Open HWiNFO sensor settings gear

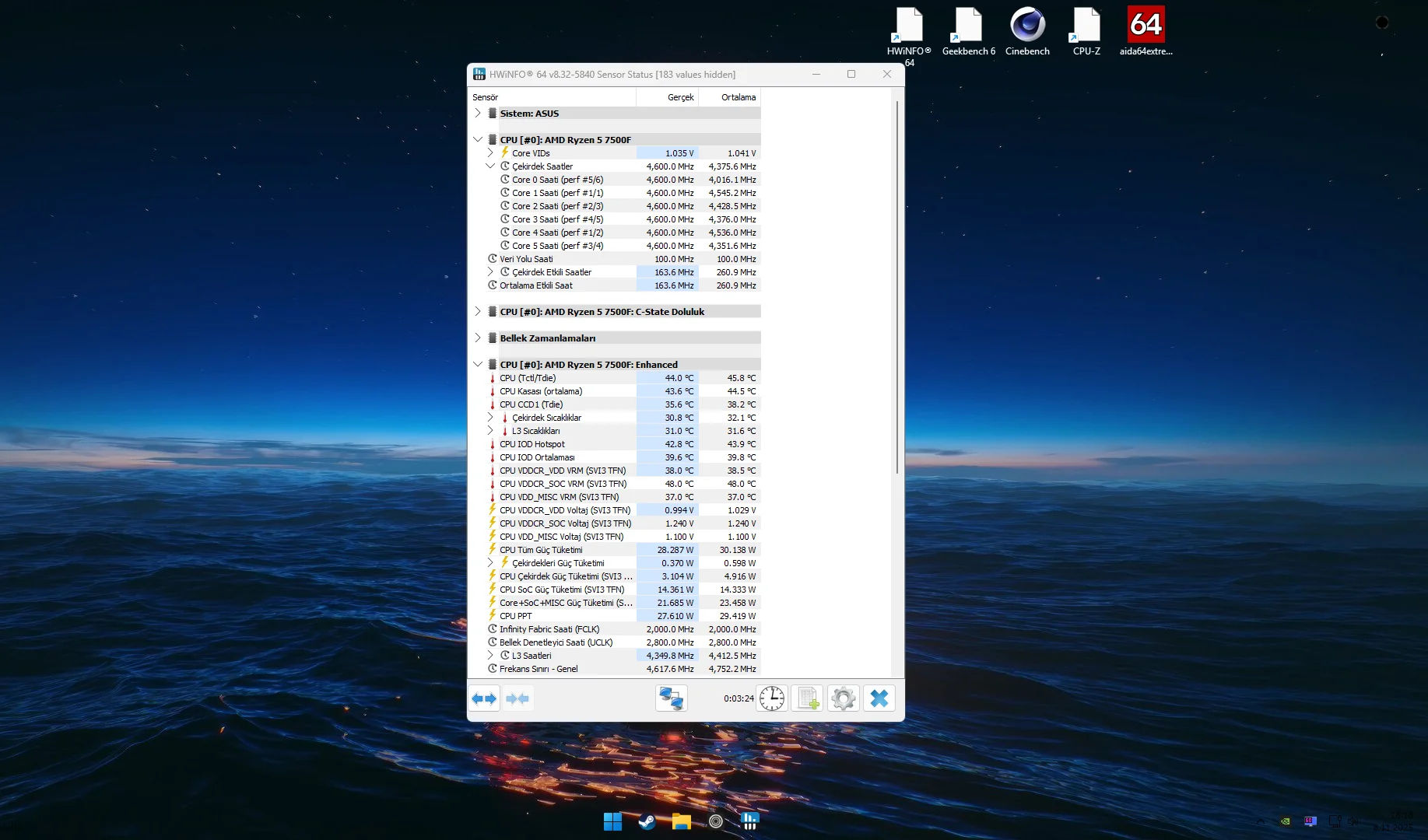click(x=843, y=698)
